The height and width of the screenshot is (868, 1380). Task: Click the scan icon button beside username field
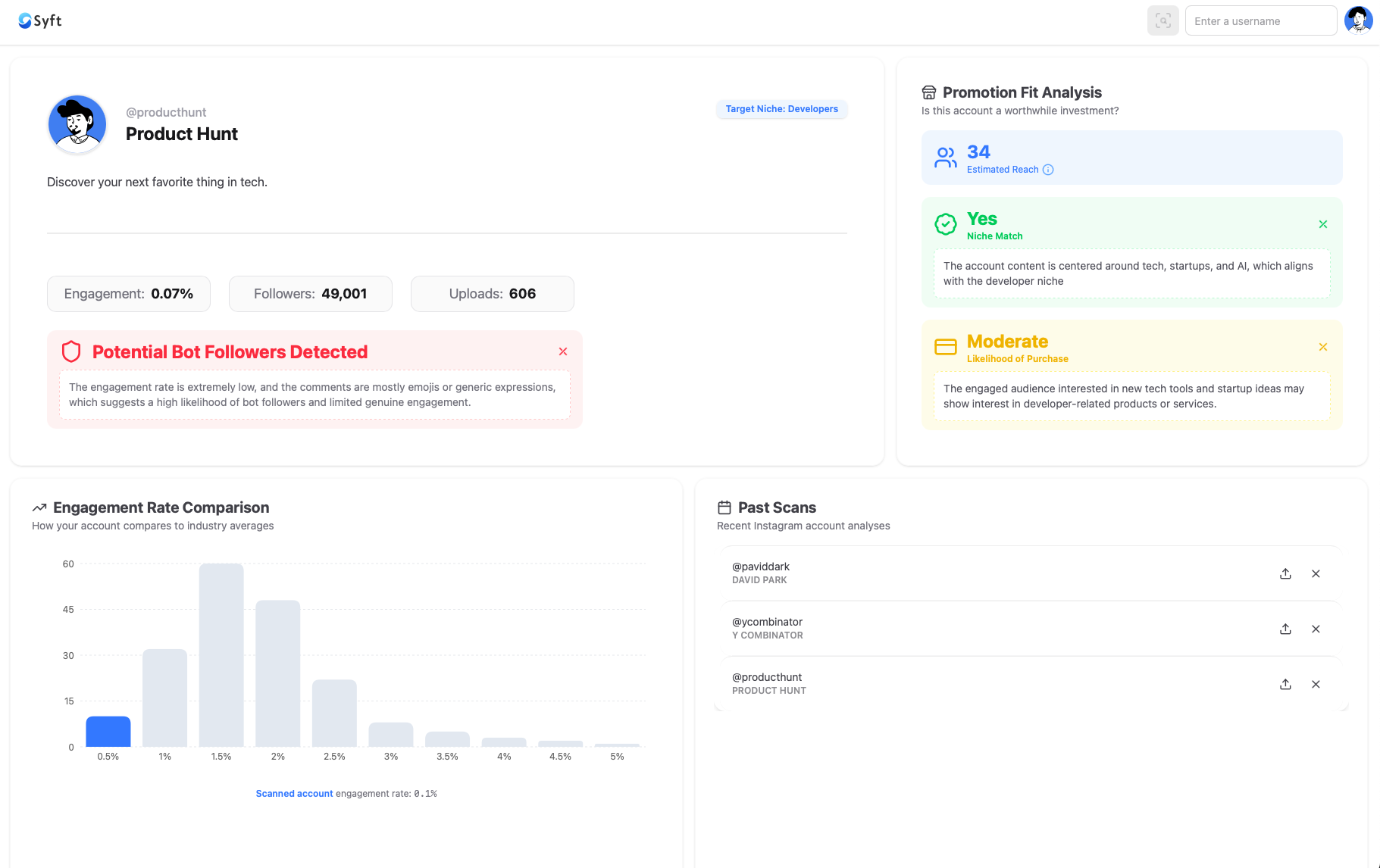[1163, 21]
